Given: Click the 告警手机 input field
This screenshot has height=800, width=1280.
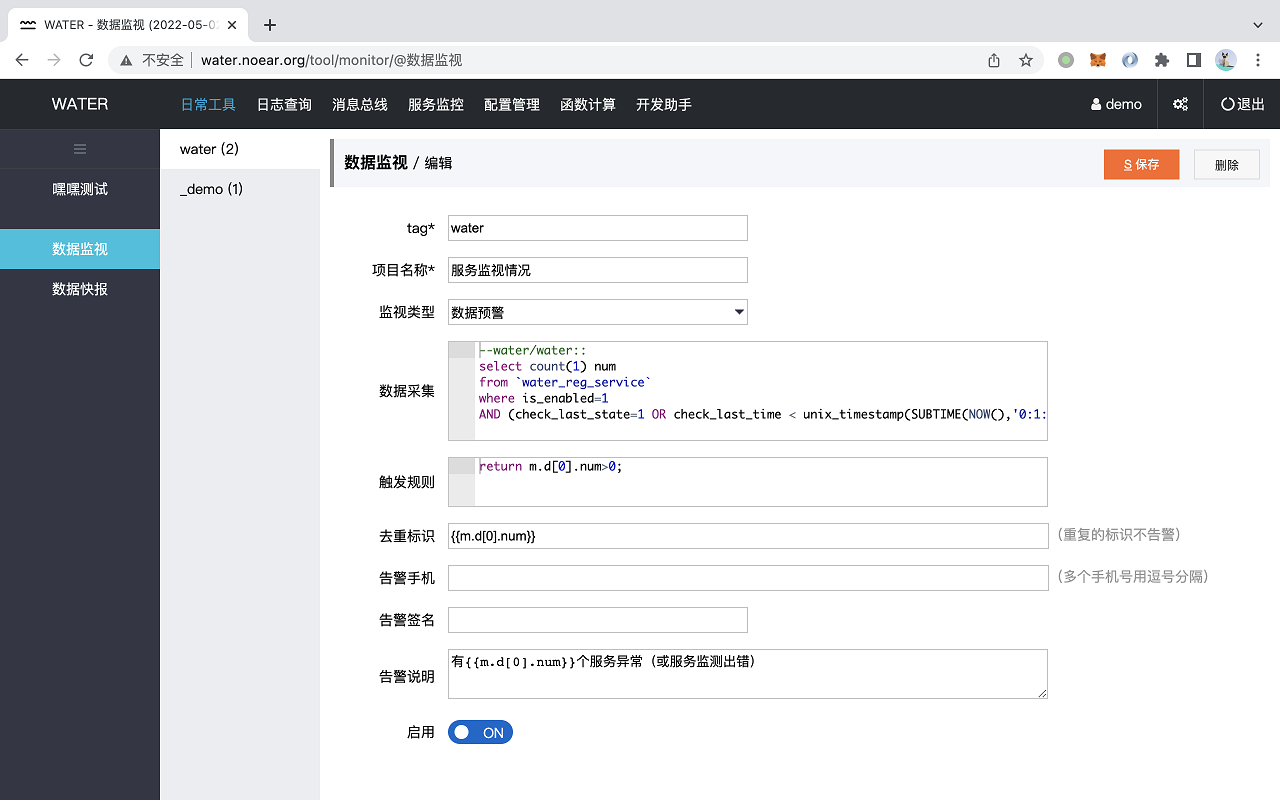Looking at the screenshot, I should point(748,578).
